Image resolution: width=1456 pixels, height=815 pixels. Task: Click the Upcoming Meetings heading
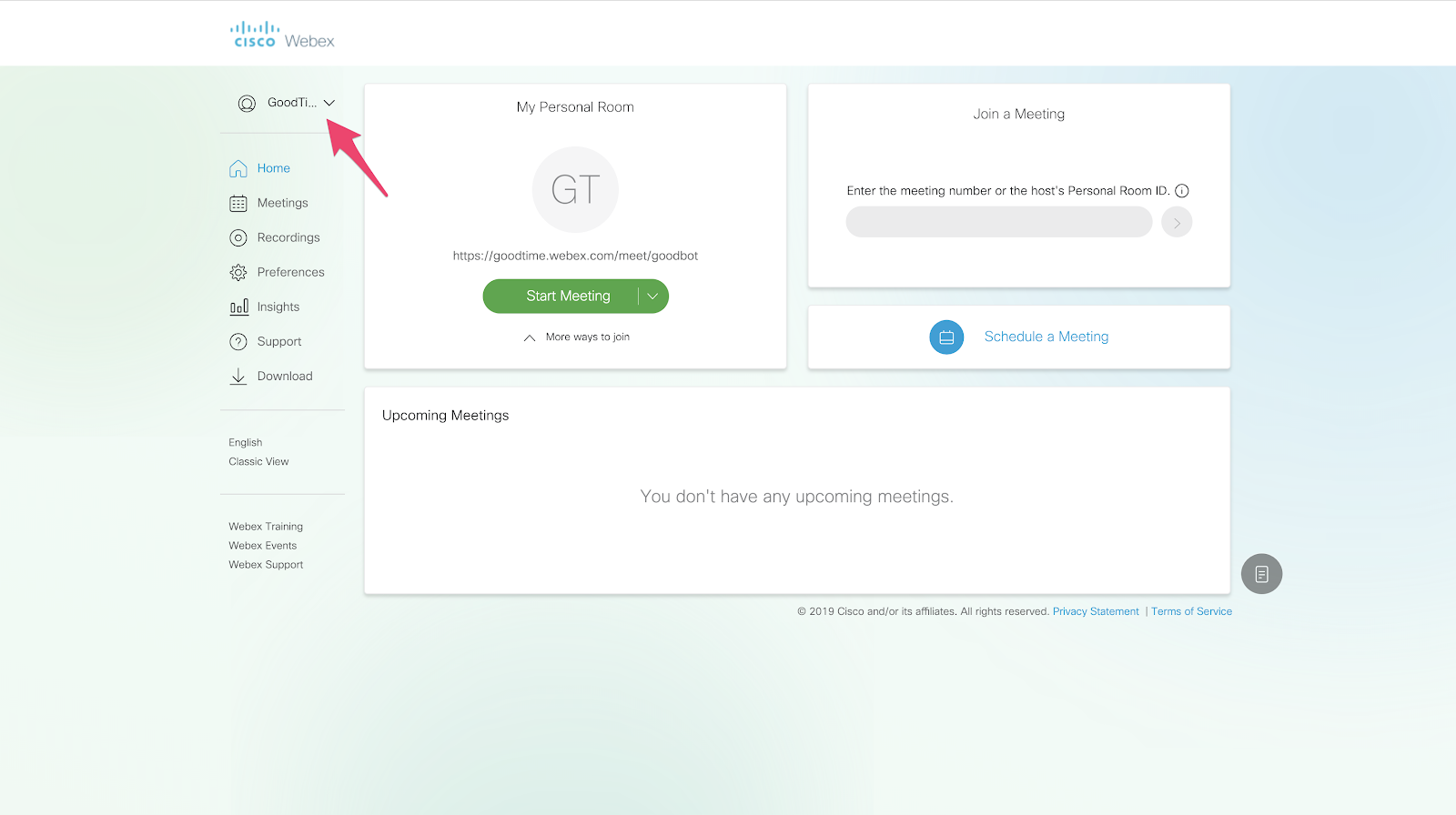(x=446, y=416)
